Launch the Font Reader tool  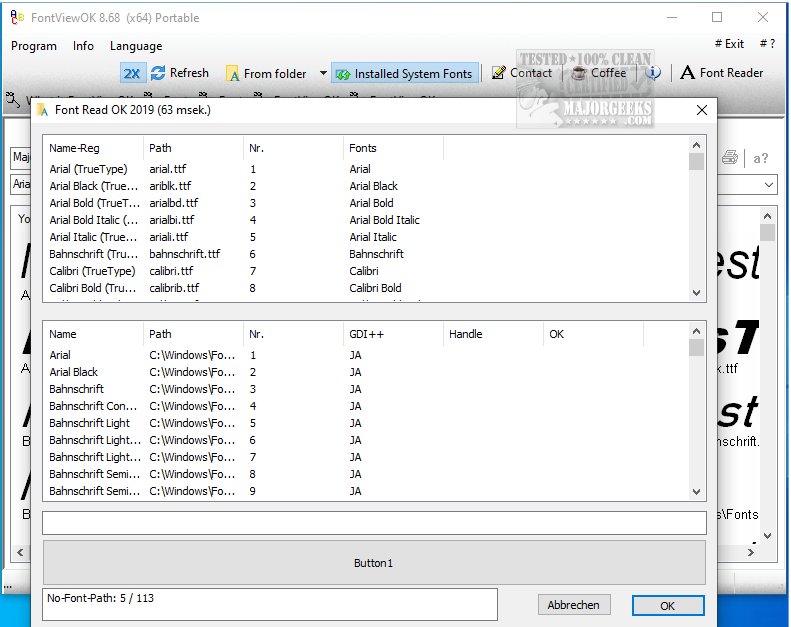(x=722, y=73)
